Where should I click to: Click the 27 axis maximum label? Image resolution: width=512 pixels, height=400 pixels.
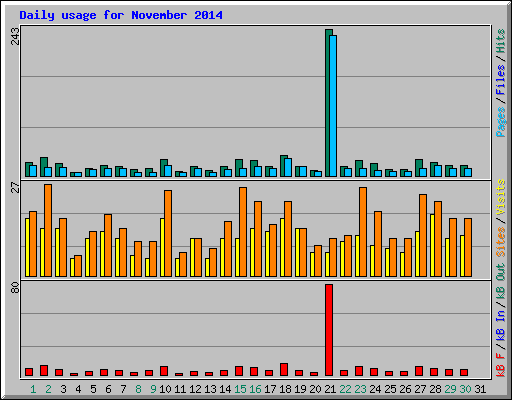point(15,187)
